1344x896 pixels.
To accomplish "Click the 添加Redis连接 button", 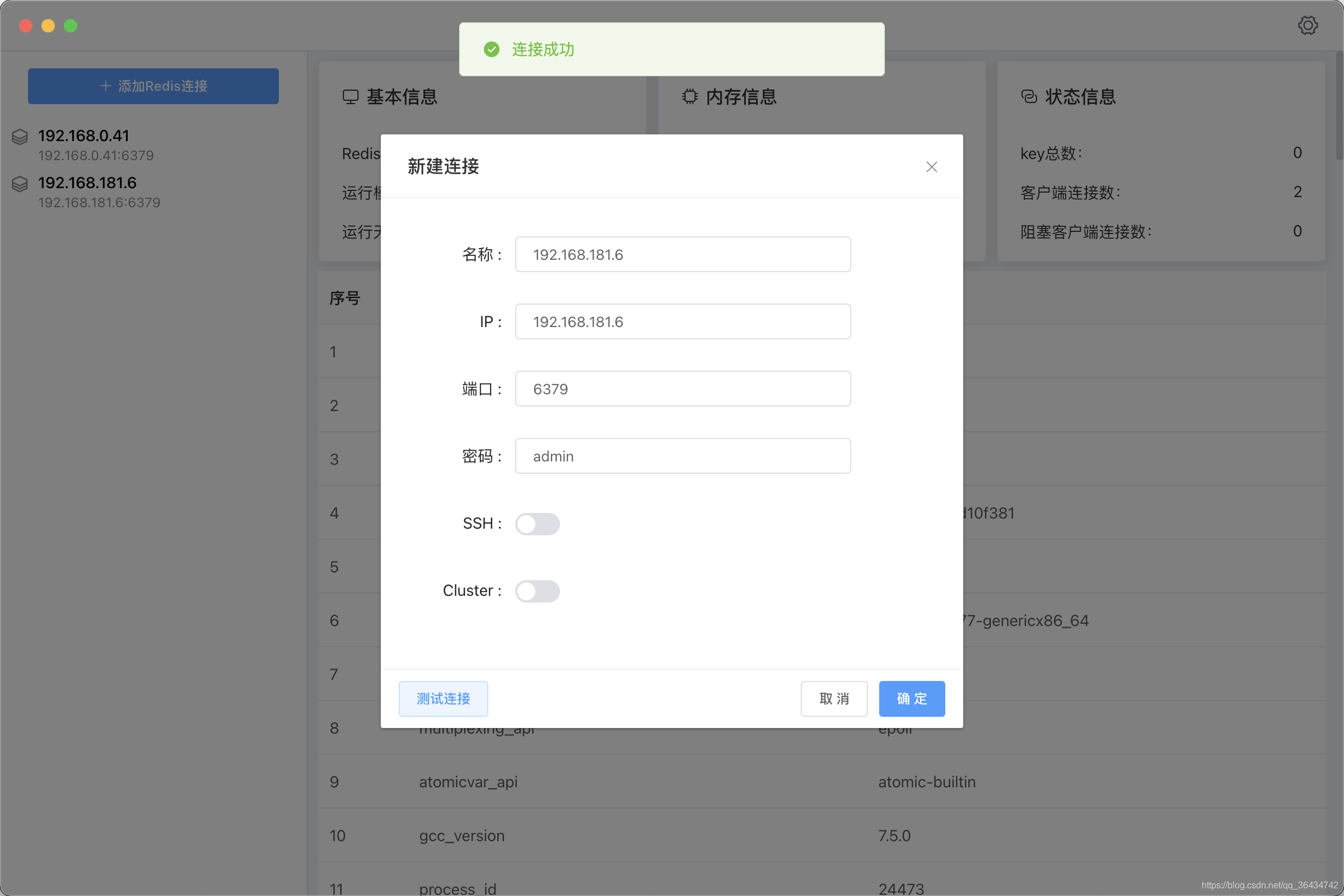I will click(x=153, y=86).
